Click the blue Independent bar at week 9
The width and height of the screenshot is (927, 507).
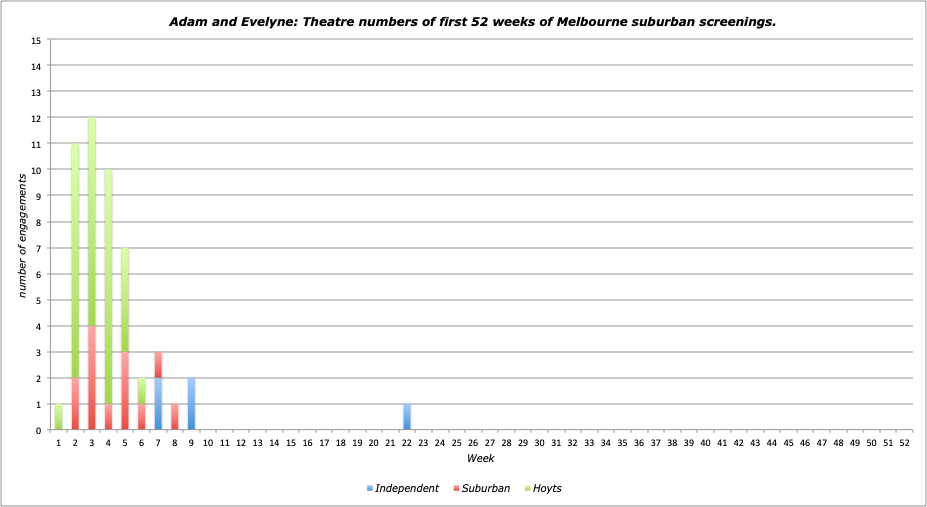[191, 404]
